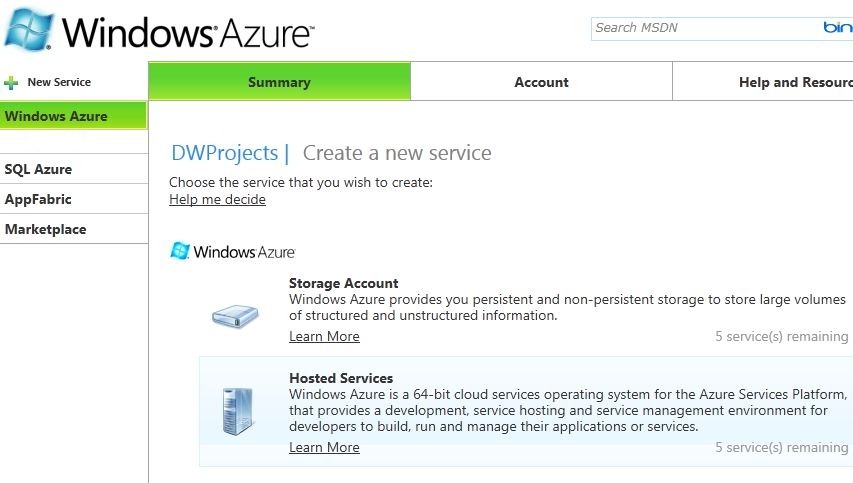Click the Bing search logo
The image size is (853, 483).
(838, 27)
